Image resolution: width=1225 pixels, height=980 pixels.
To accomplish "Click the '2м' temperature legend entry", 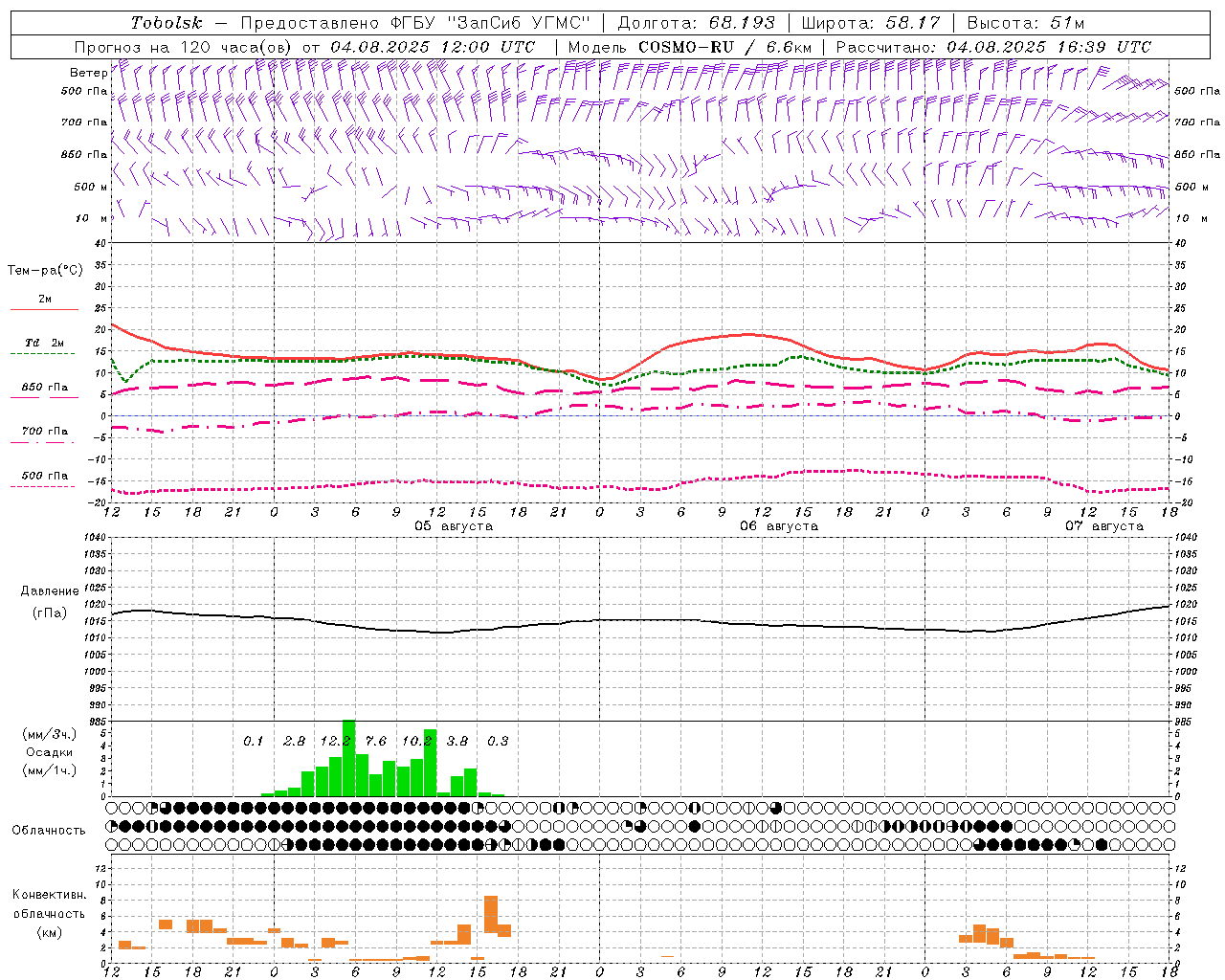I will point(45,300).
